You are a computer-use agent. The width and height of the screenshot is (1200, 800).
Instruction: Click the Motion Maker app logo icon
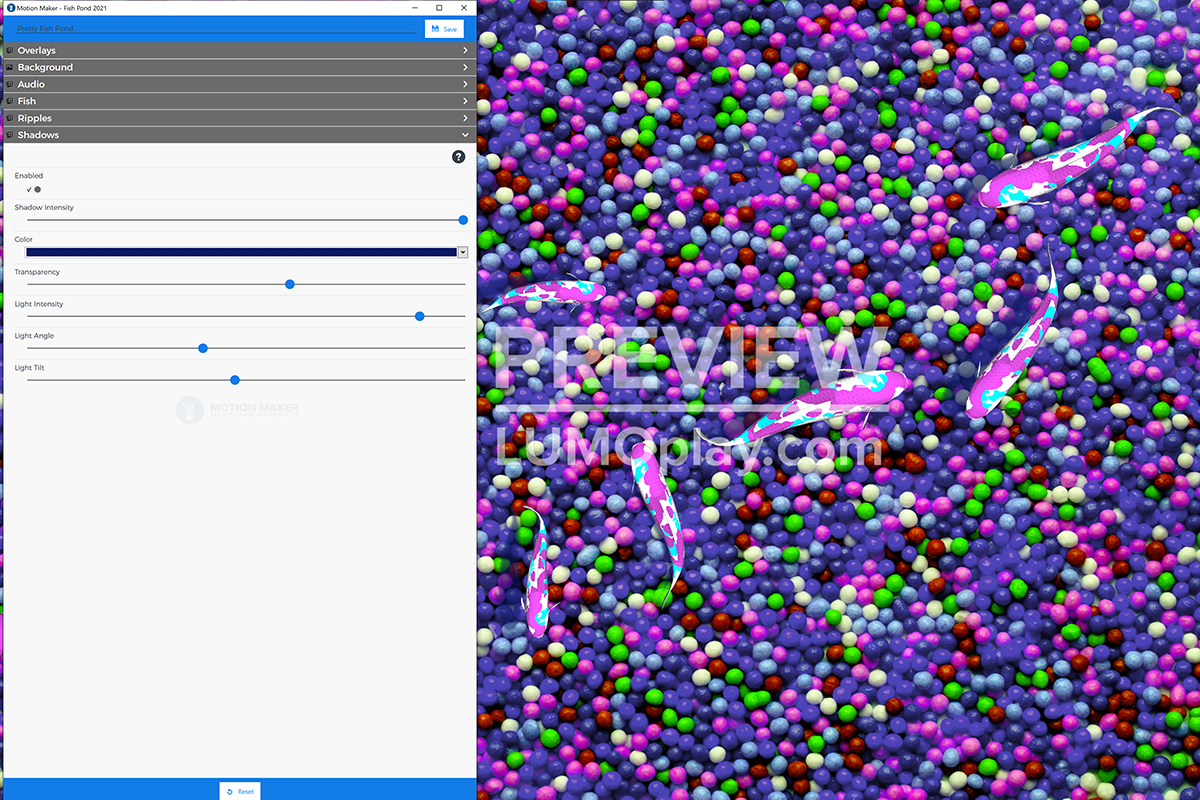coord(10,8)
